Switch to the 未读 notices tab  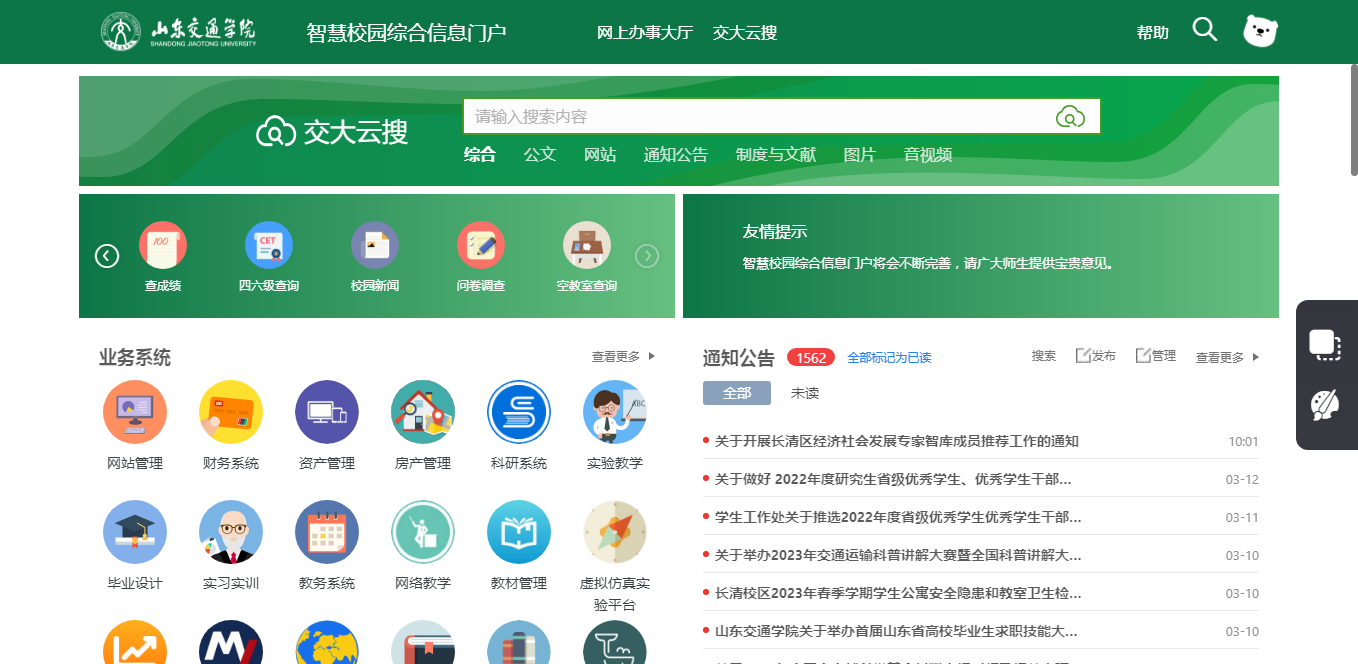tap(805, 393)
